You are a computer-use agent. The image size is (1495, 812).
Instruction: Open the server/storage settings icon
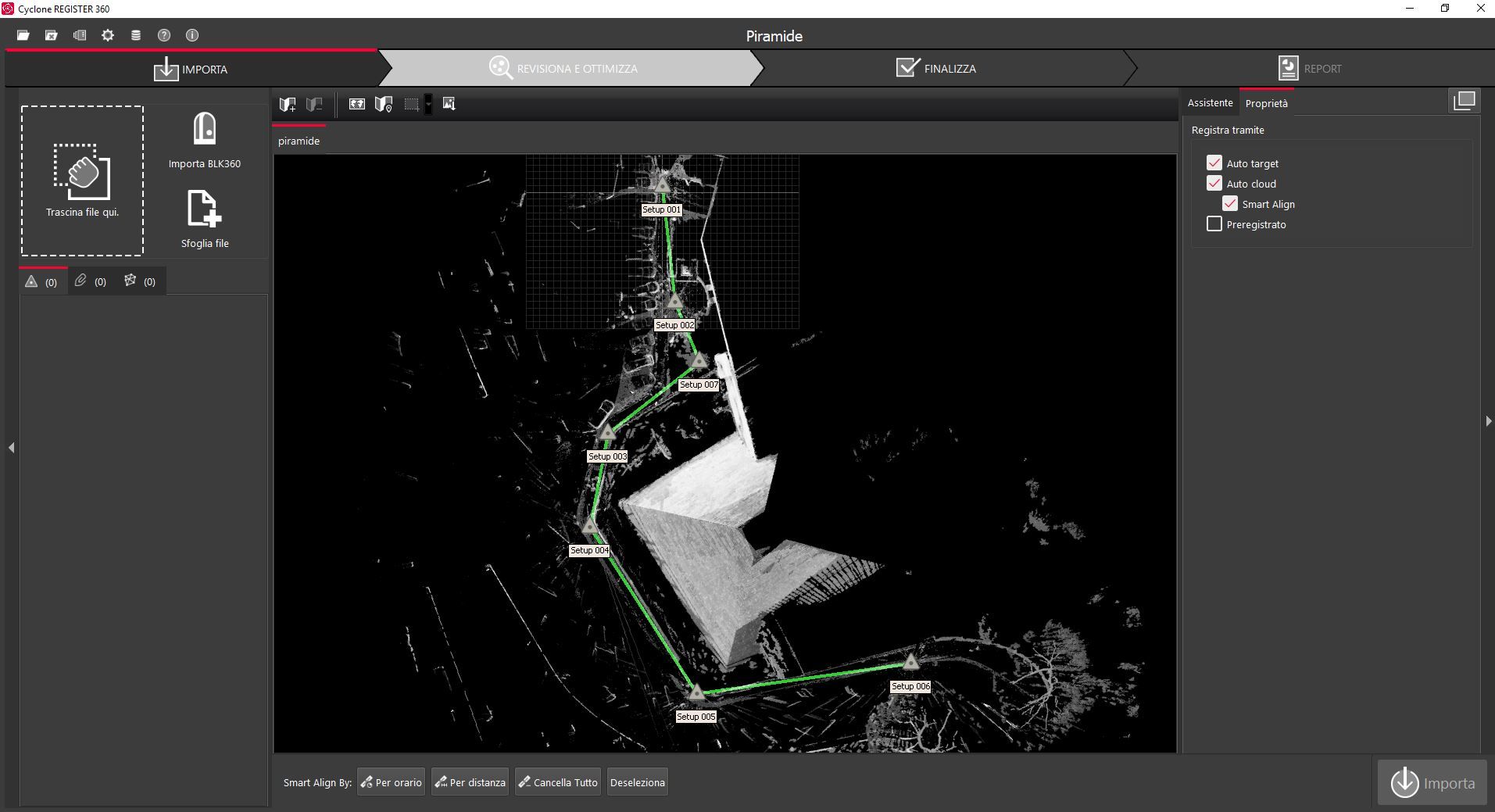tap(80, 35)
